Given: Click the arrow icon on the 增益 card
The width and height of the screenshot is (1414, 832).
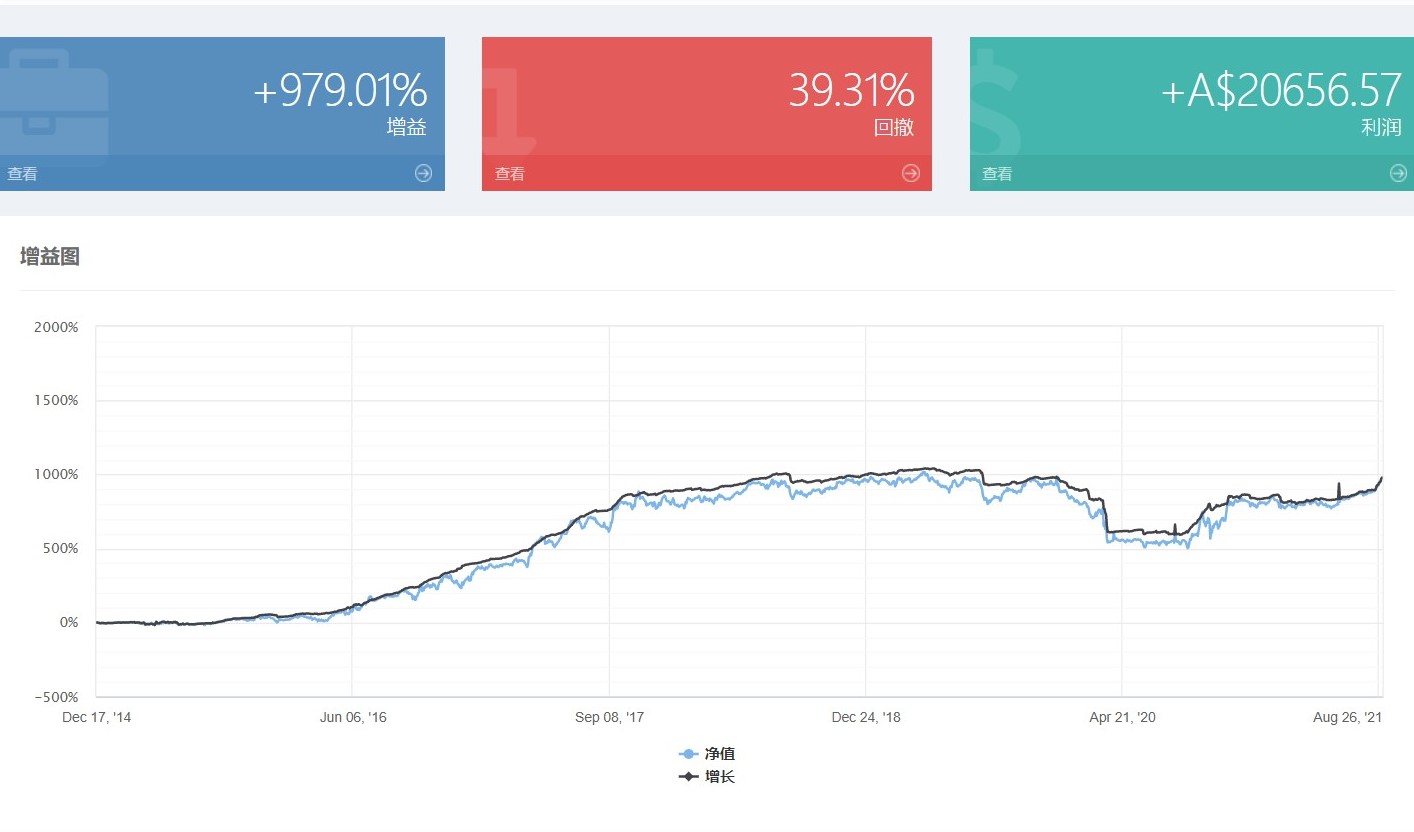Looking at the screenshot, I should pyautogui.click(x=423, y=173).
